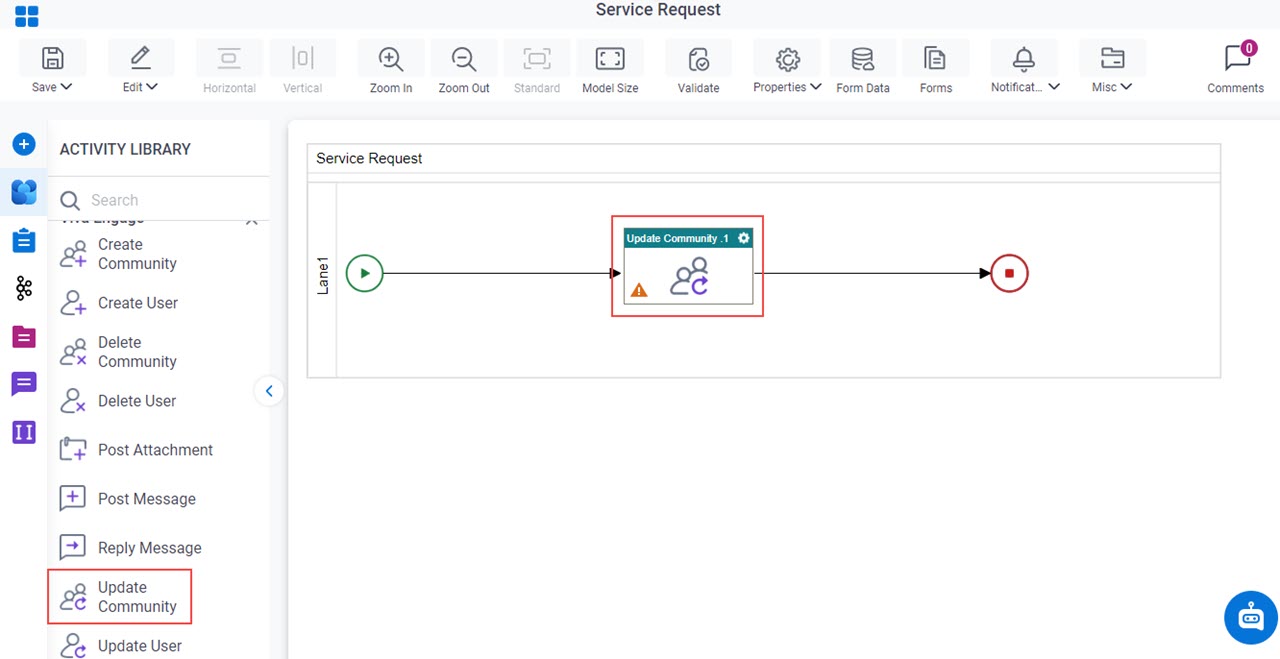The image size is (1280, 659).
Task: Click the app grid logo
Action: [27, 15]
